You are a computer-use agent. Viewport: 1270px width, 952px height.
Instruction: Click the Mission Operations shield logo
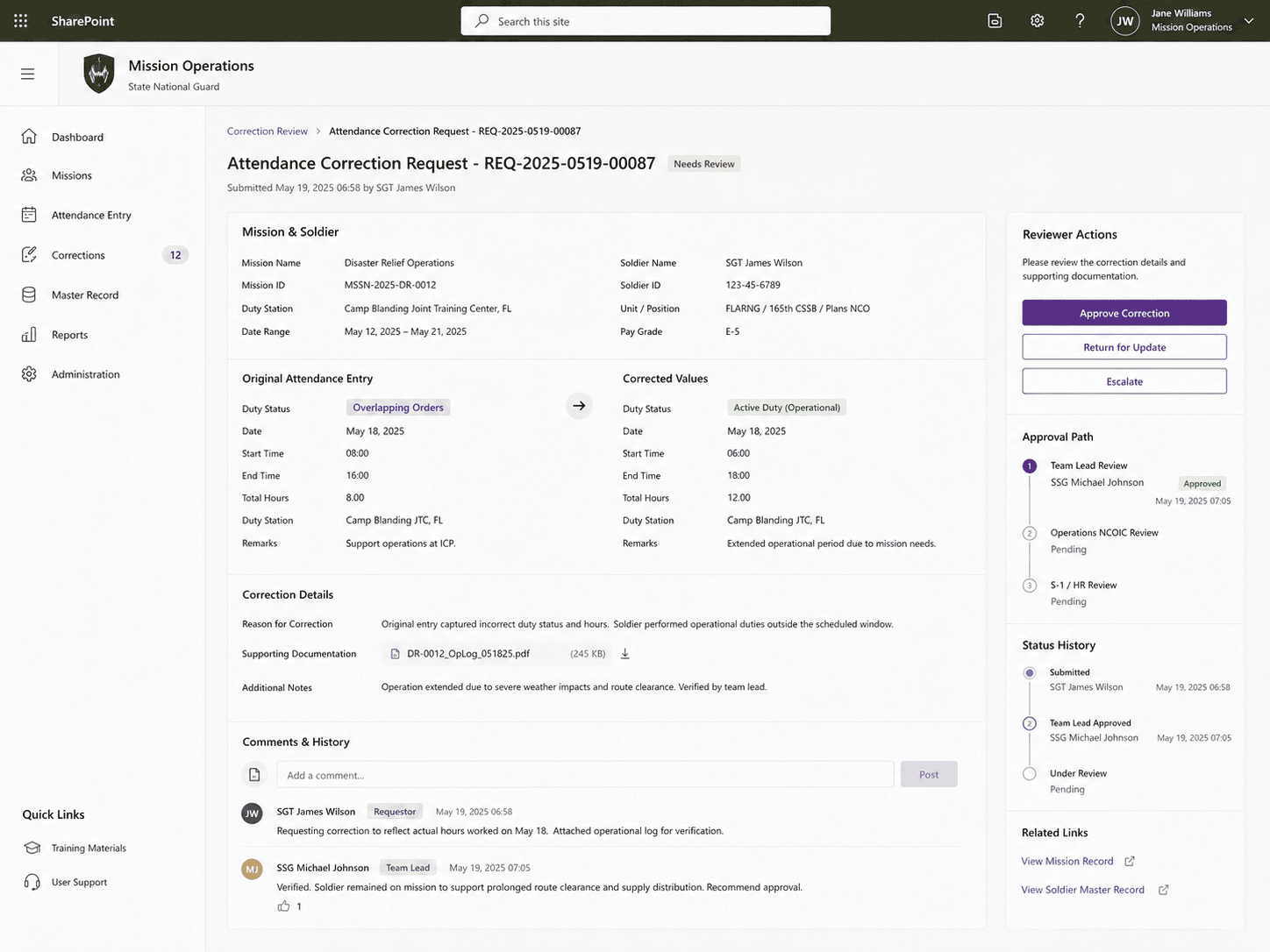point(99,74)
